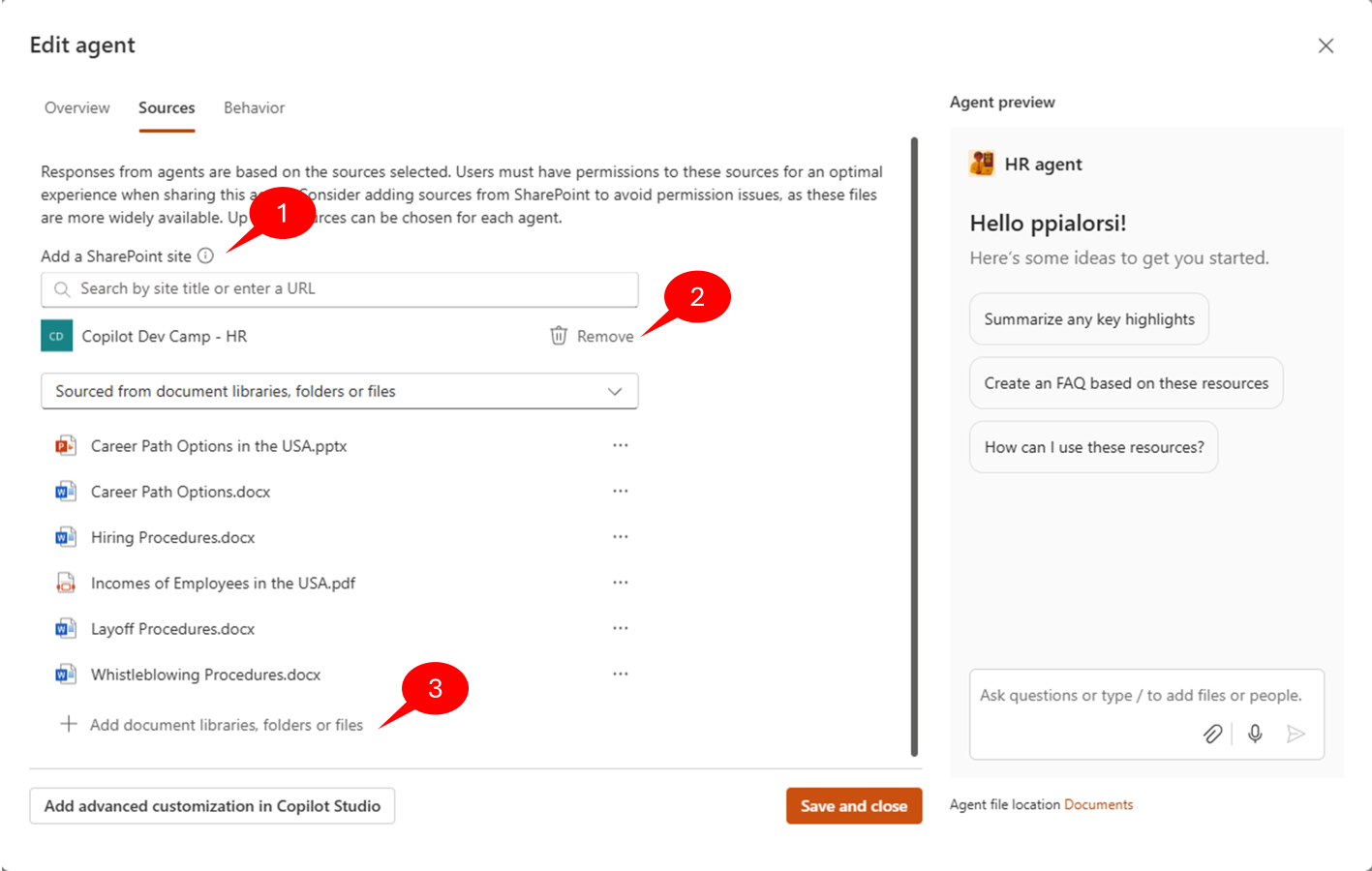Click the paperclip attach icon in chat box

coord(1212,734)
